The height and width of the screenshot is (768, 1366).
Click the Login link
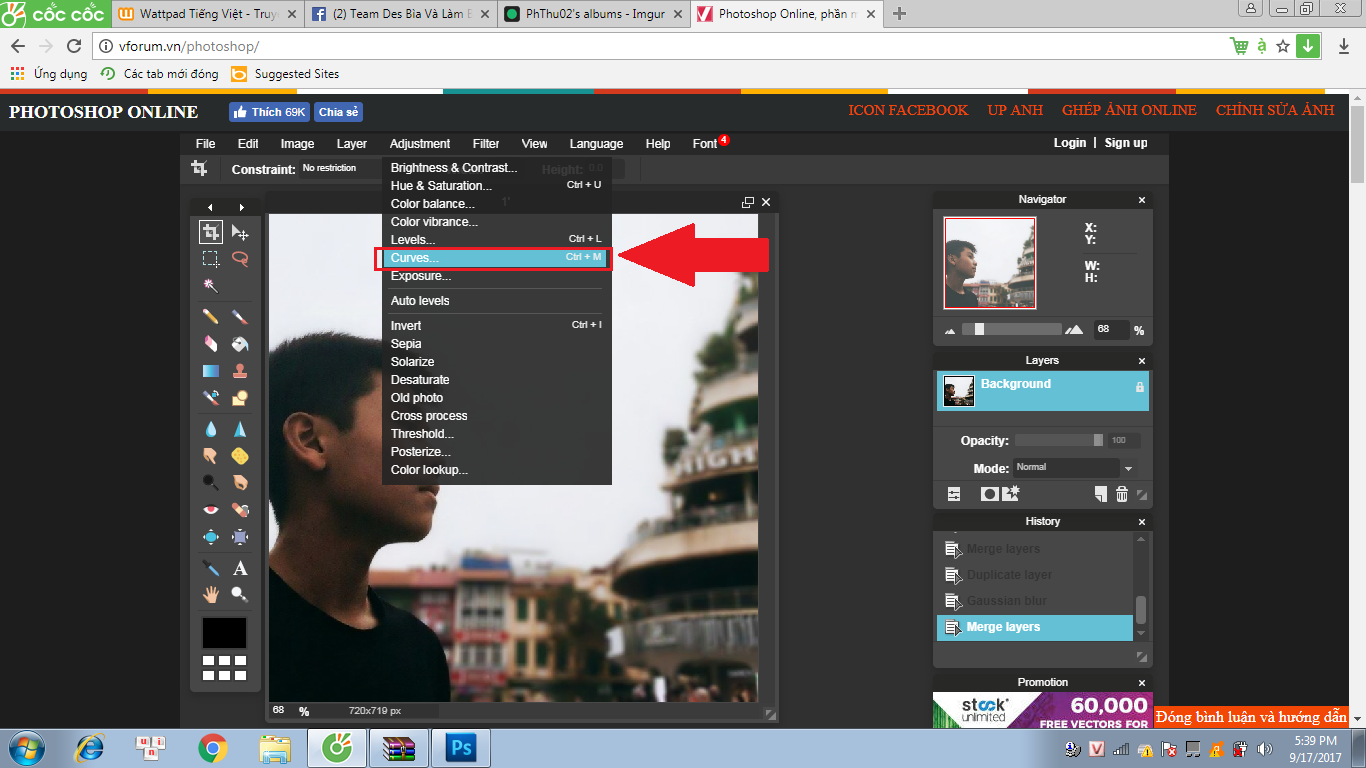[x=1069, y=143]
